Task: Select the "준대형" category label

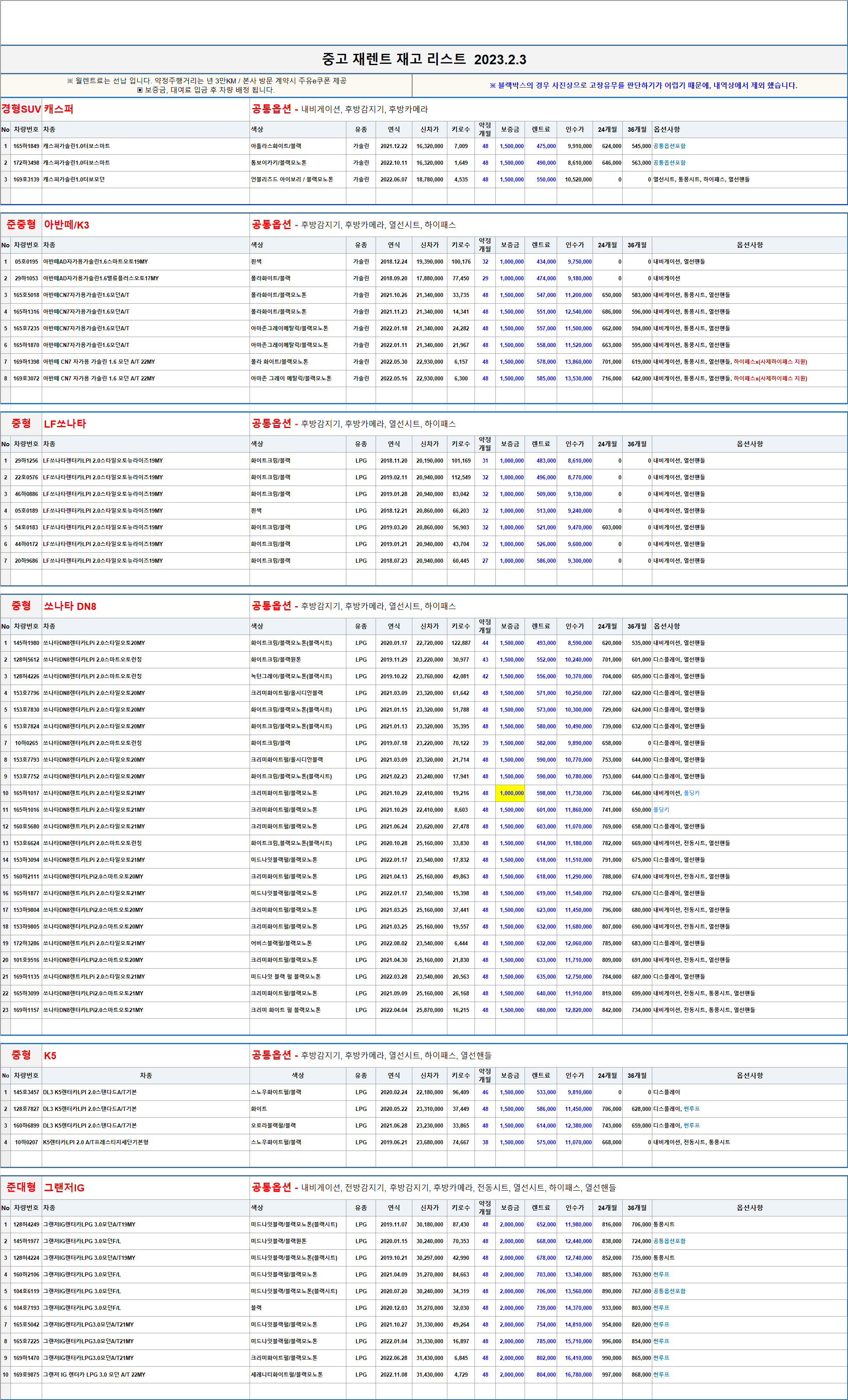Action: 21,1188
